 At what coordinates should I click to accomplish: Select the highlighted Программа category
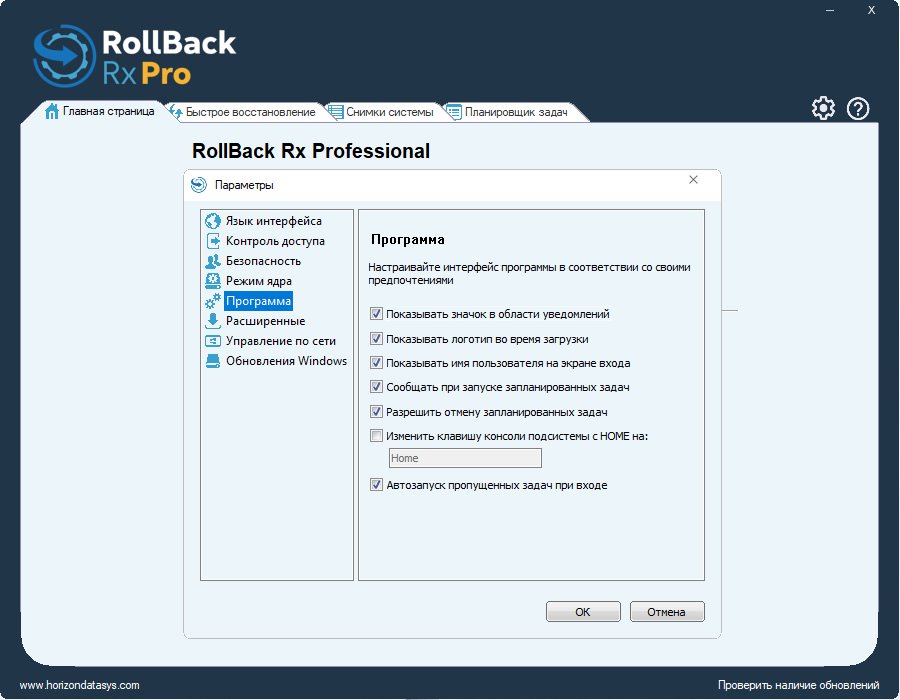point(258,301)
